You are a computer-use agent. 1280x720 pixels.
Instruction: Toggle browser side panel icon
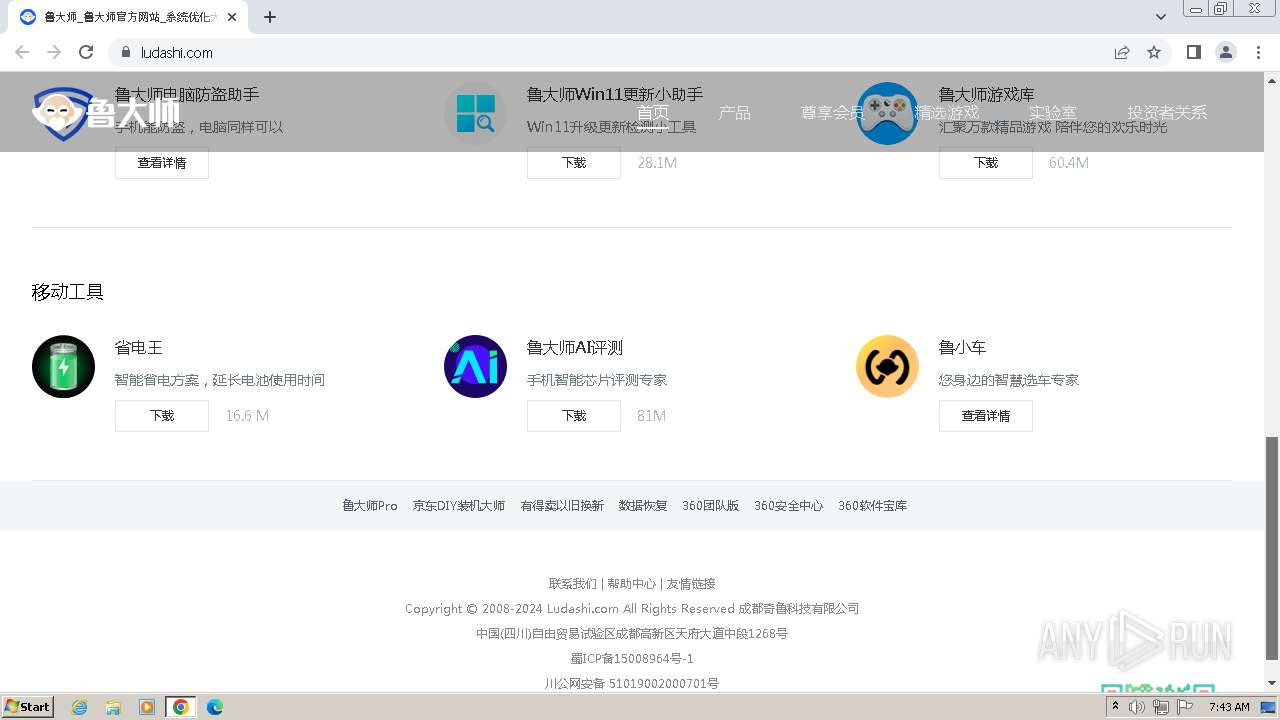(1193, 52)
